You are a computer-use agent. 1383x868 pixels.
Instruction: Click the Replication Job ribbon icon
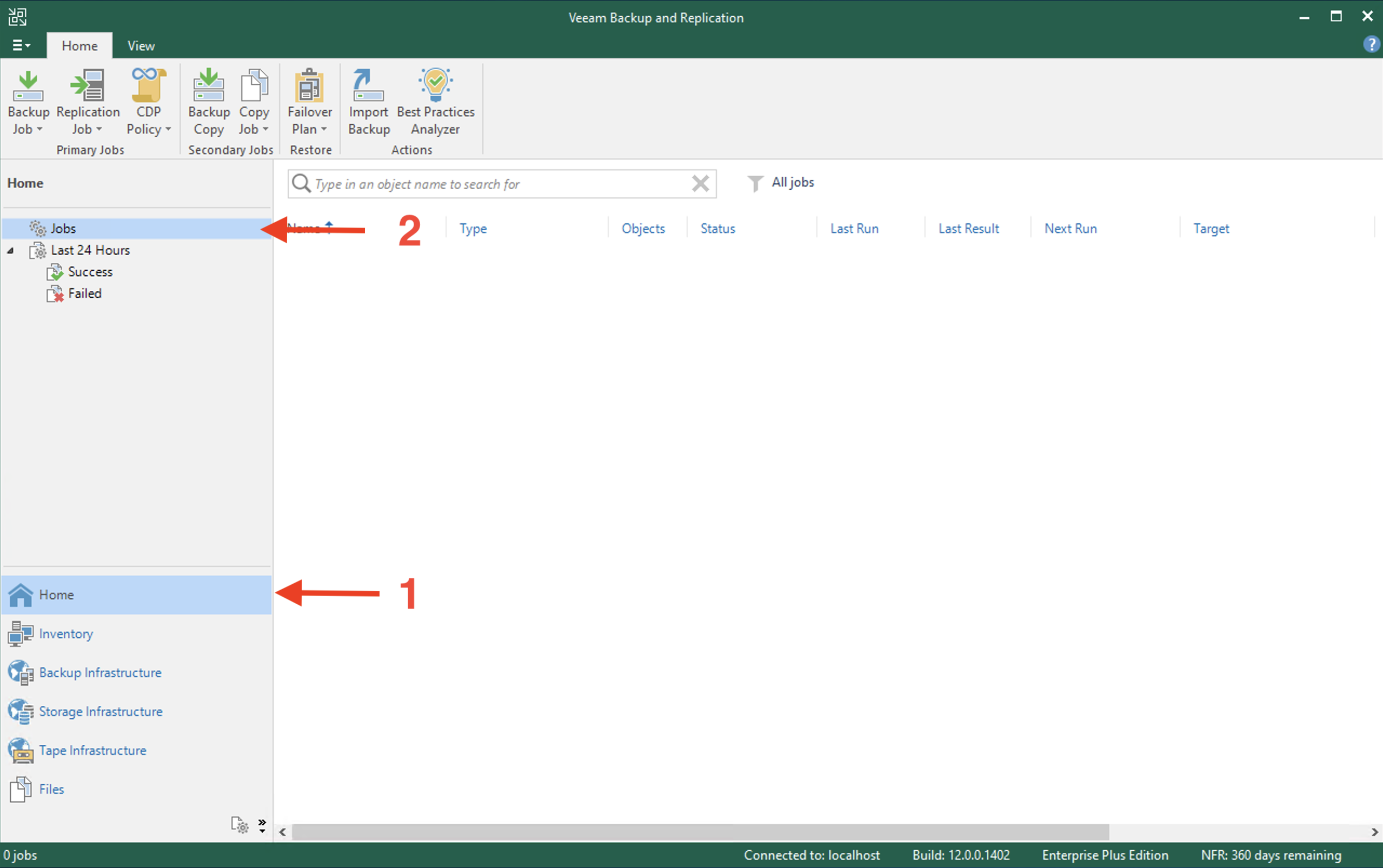pyautogui.click(x=87, y=86)
